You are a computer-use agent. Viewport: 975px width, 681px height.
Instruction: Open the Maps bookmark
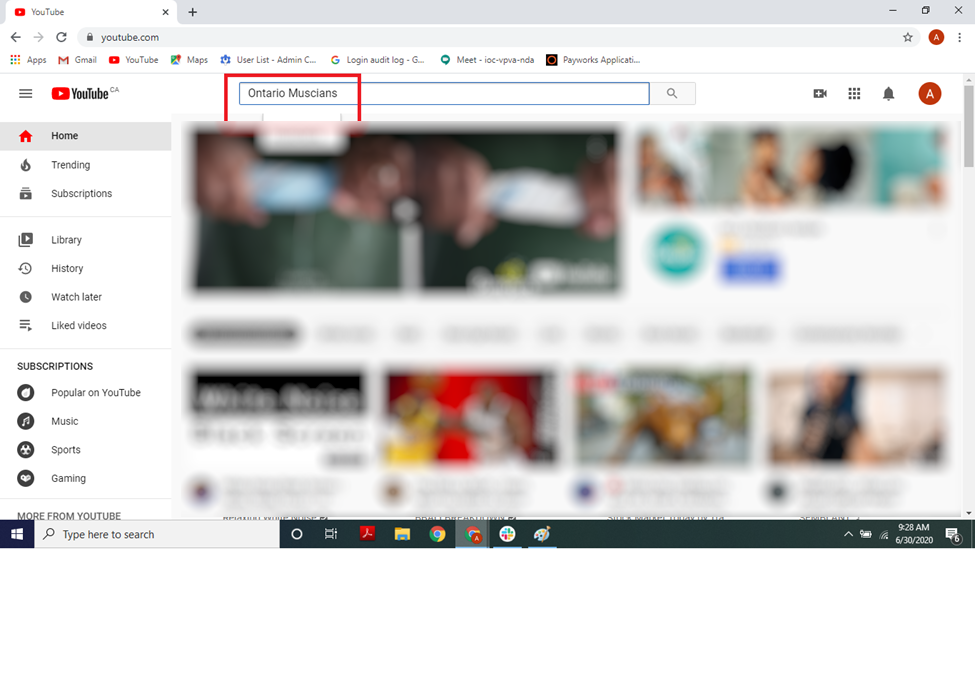coord(189,60)
